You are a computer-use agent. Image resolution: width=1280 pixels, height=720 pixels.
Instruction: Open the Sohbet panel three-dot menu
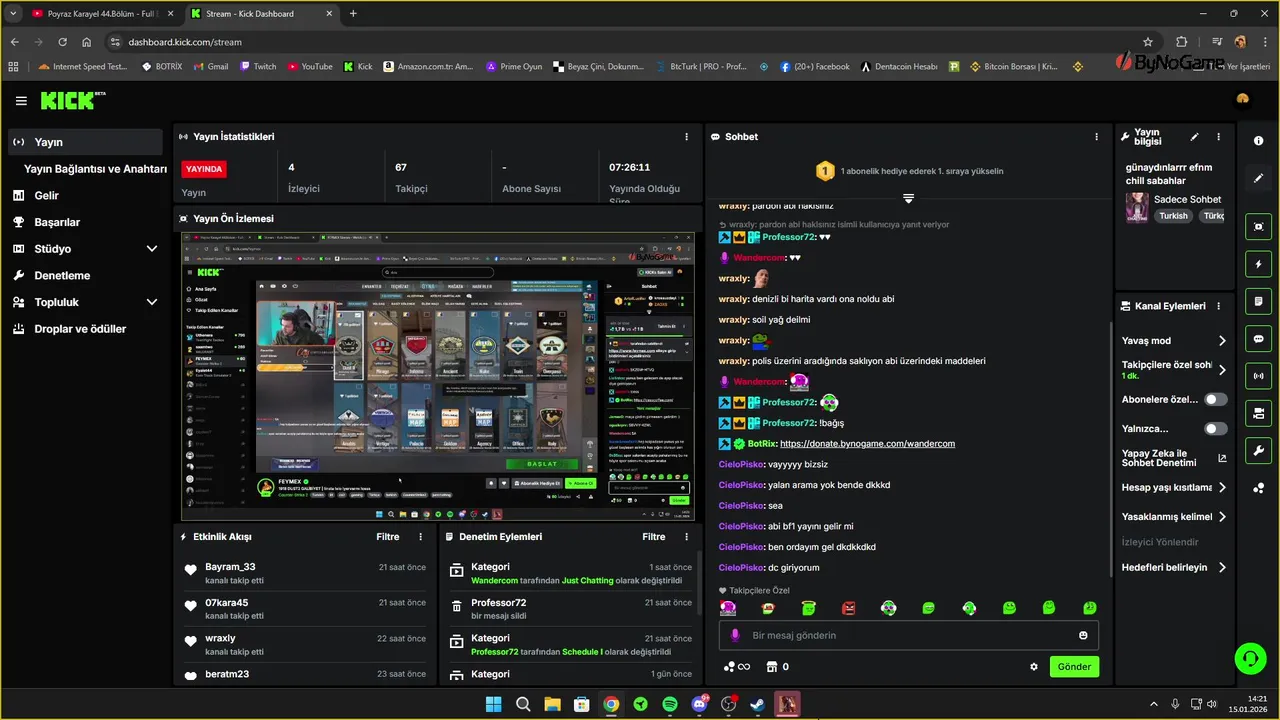(x=1097, y=137)
